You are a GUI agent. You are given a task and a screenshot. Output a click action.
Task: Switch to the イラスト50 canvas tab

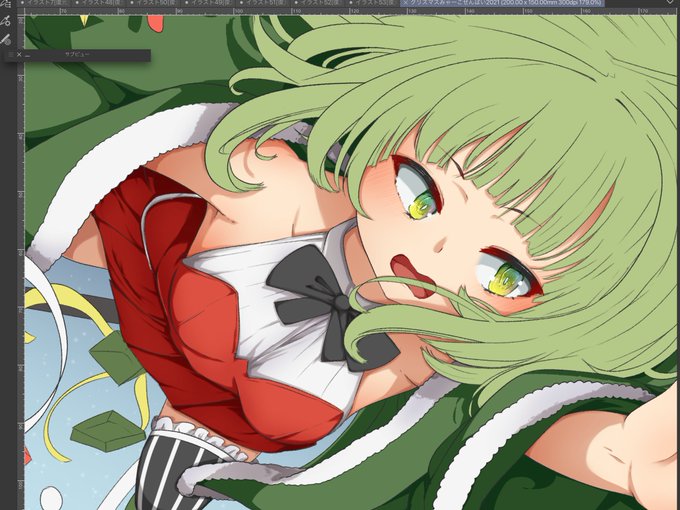(x=153, y=3)
